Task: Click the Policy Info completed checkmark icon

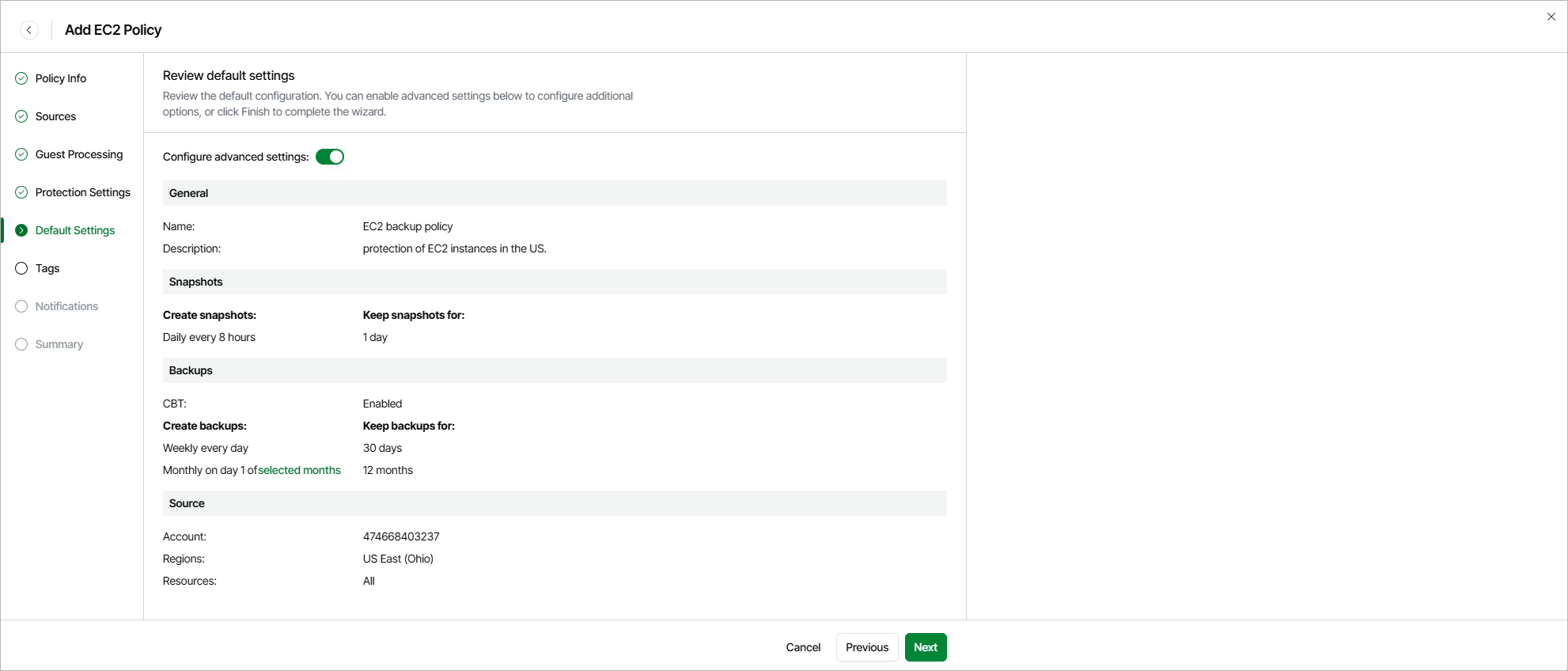Action: point(21,78)
